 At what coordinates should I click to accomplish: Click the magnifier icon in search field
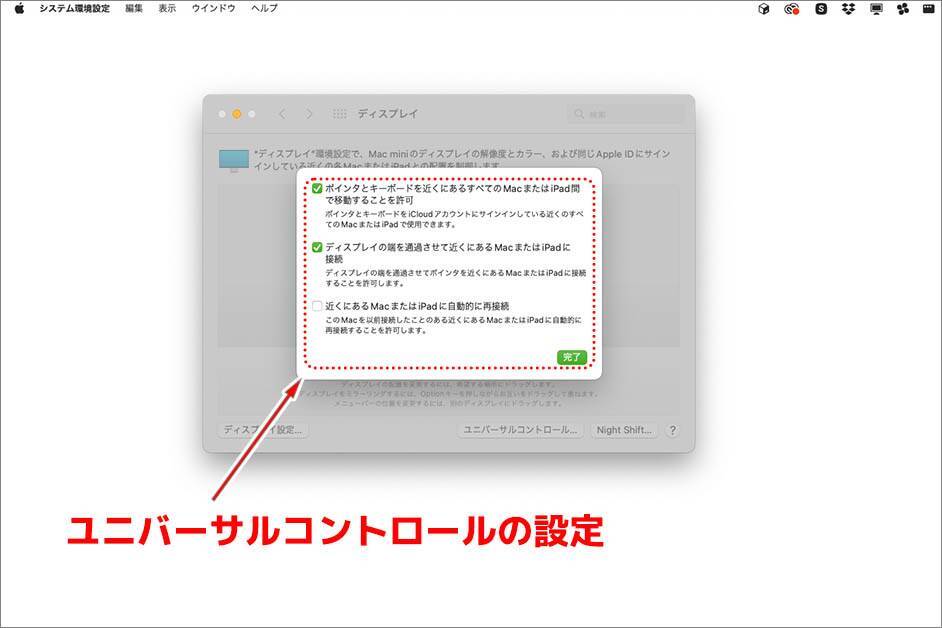(x=579, y=114)
